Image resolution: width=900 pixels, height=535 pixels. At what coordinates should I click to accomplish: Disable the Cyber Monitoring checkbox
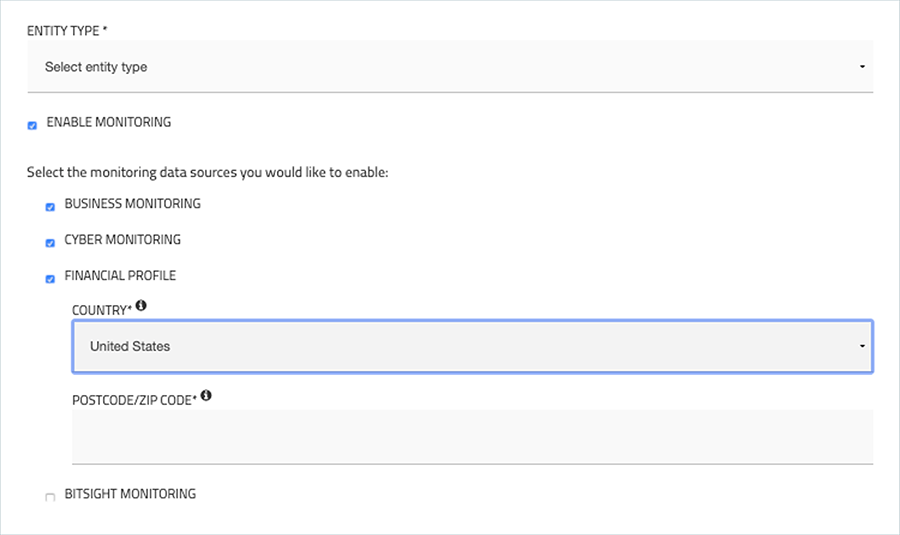[x=51, y=243]
